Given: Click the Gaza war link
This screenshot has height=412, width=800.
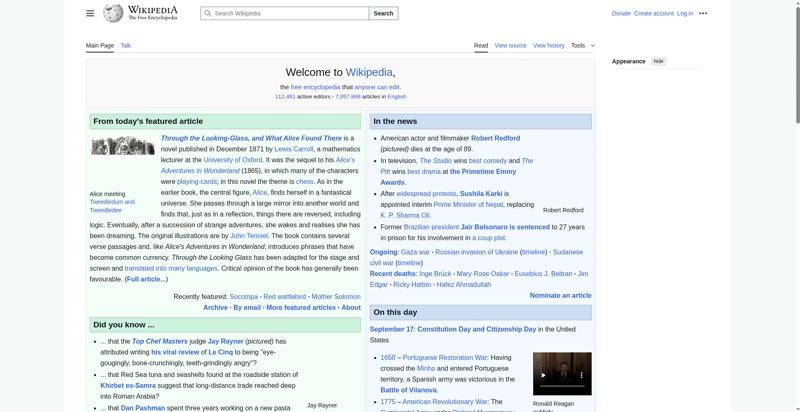Looking at the screenshot, I should click(x=415, y=252).
